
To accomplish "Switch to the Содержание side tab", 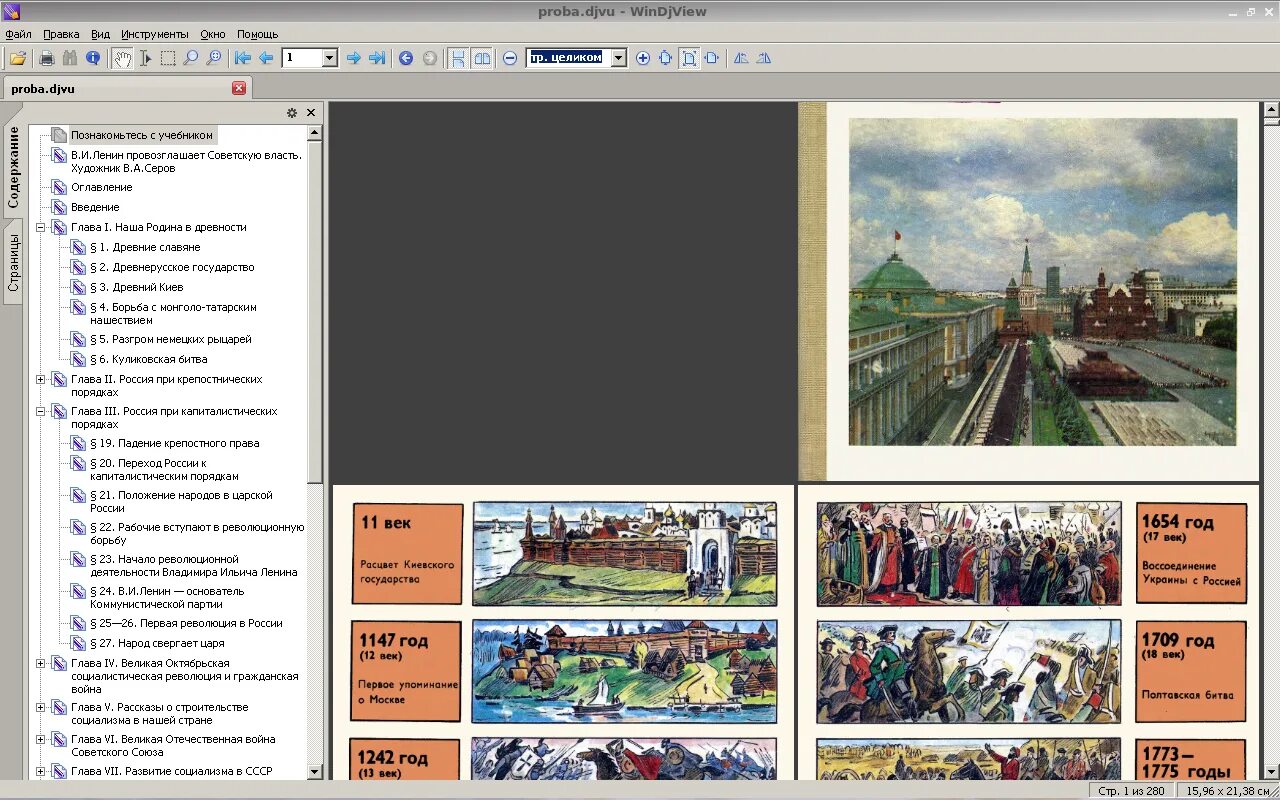I will pyautogui.click(x=13, y=167).
